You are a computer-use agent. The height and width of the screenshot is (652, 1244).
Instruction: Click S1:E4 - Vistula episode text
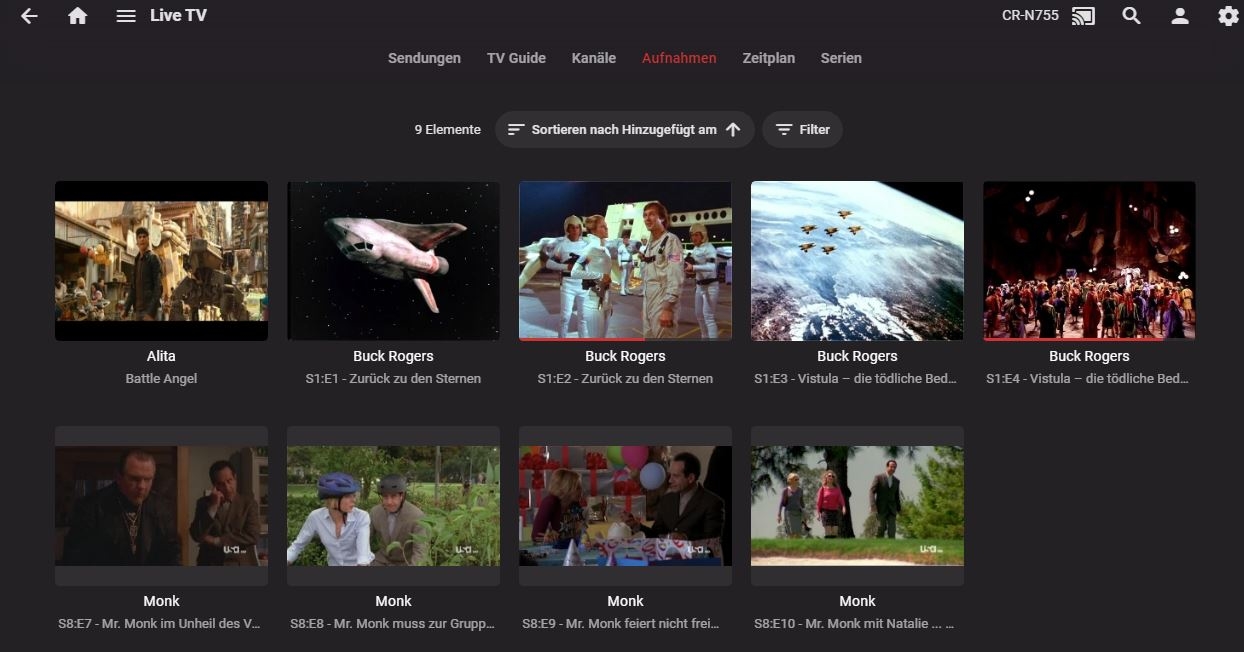click(x=1089, y=379)
